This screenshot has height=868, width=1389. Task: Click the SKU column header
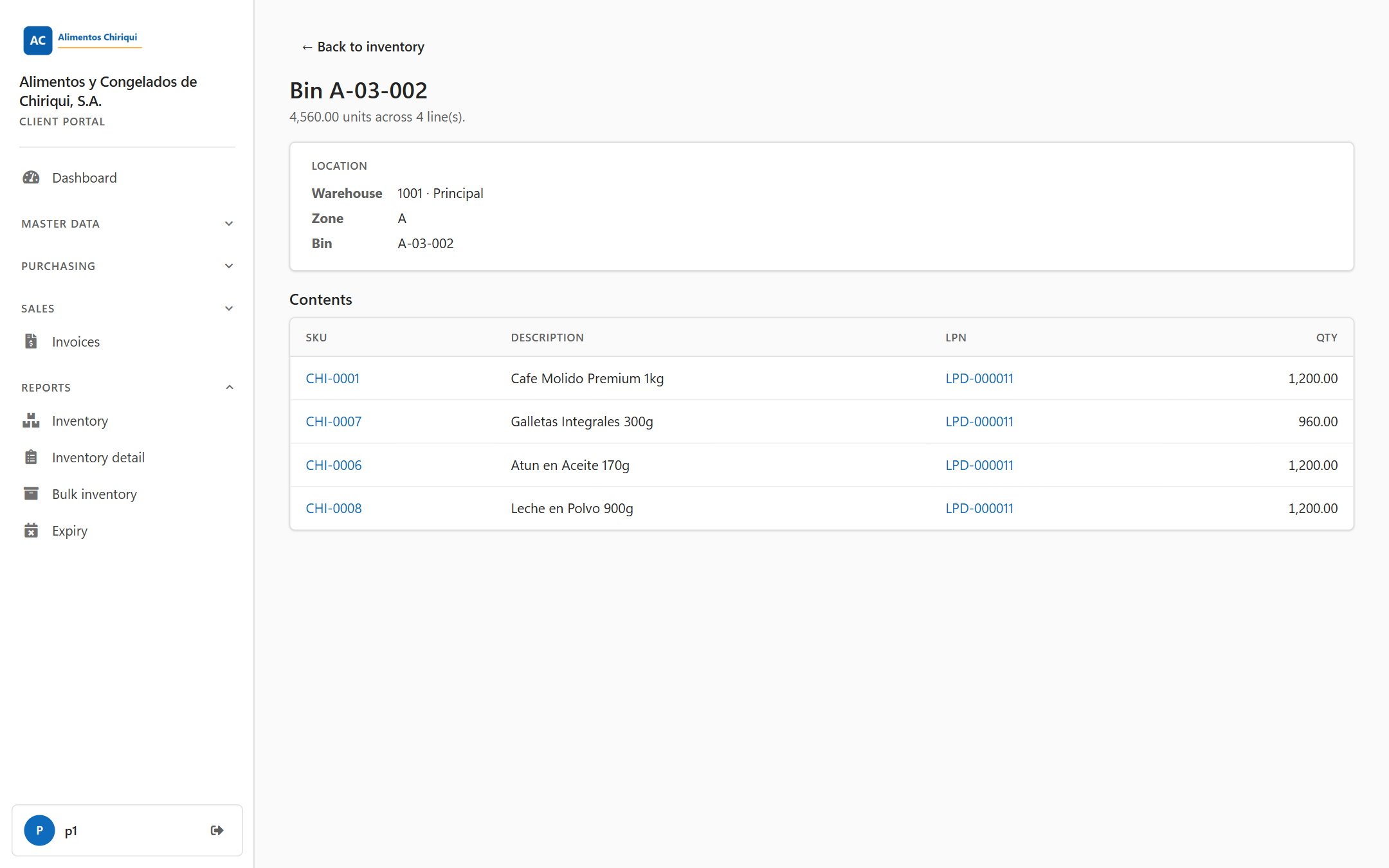coord(316,338)
